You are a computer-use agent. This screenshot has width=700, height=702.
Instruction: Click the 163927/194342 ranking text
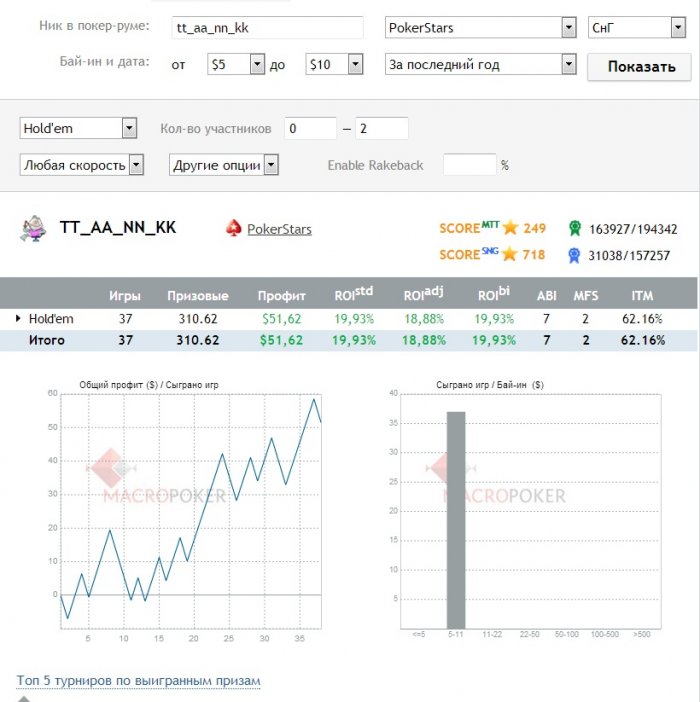(633, 229)
